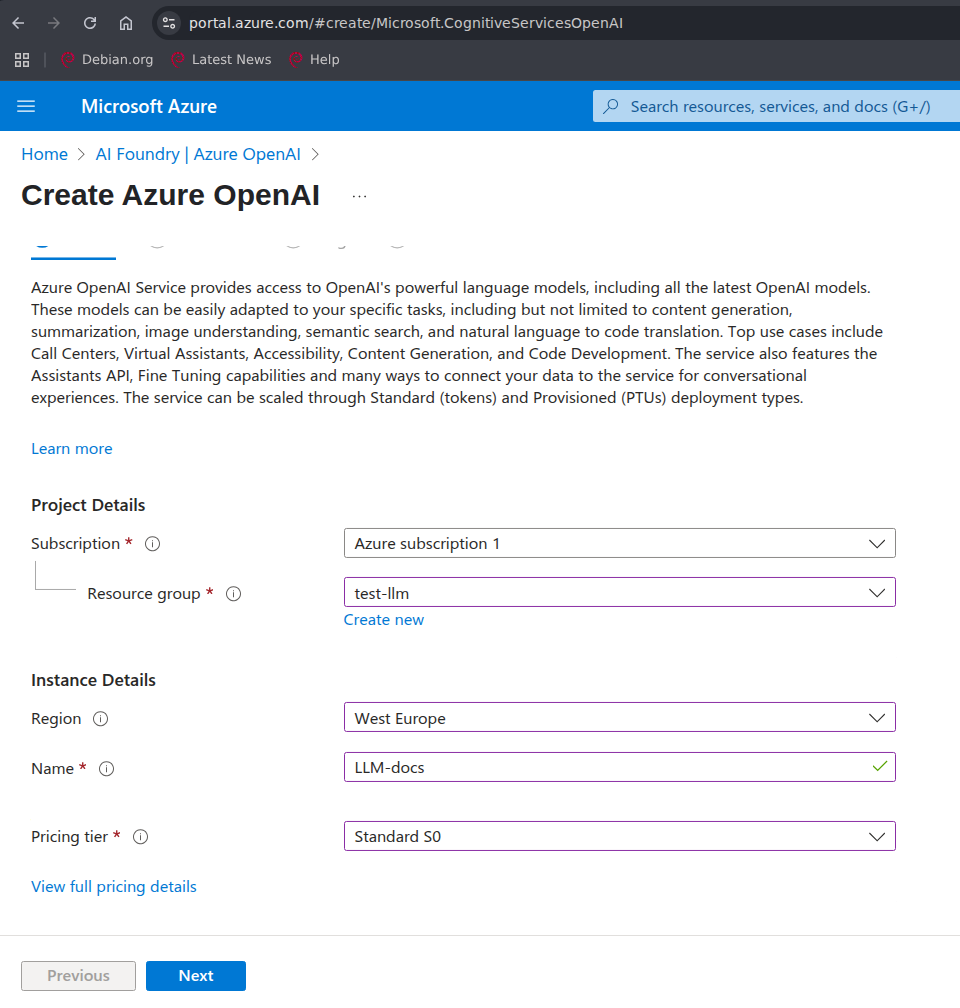
Task: Open the Pricing tier dropdown
Action: [619, 836]
